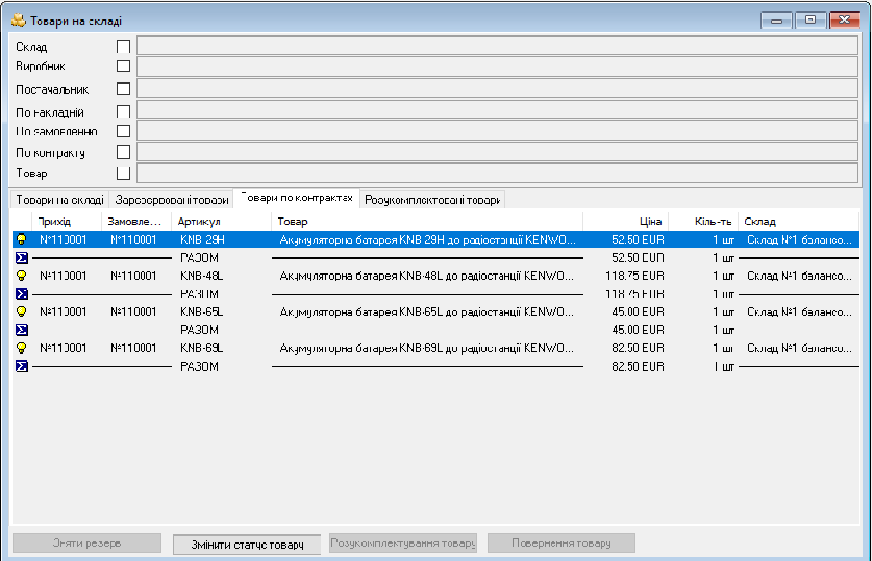The width and height of the screenshot is (872, 561).
Task: Toggle the Постачальник filter checkbox
Action: 124,88
